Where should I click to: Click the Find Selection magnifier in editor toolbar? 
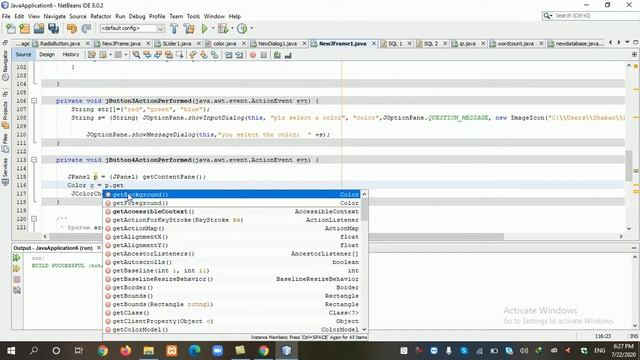(x=136, y=55)
